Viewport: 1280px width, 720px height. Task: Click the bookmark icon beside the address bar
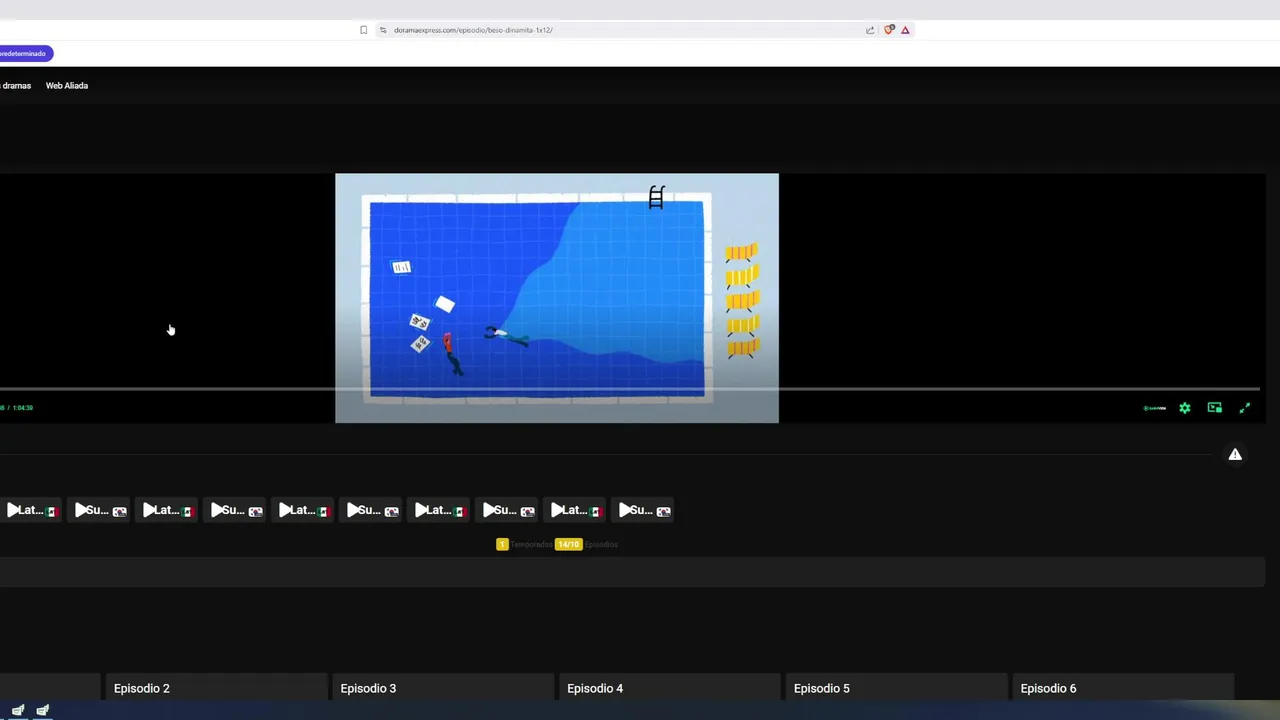pos(363,30)
